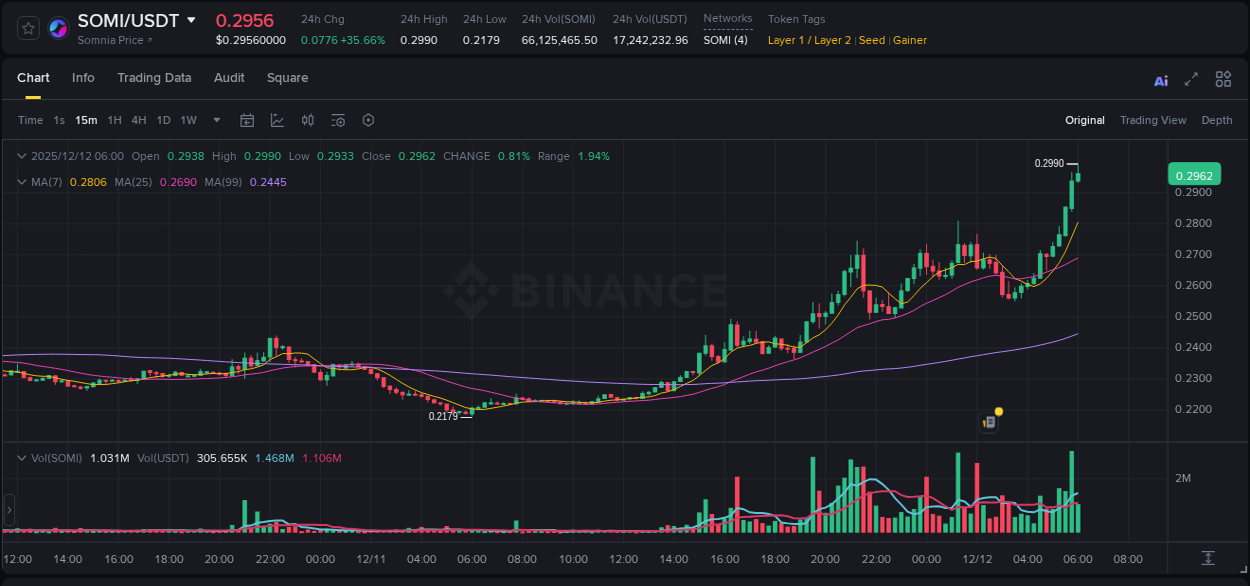Open the chart settings icon
The height and width of the screenshot is (586, 1250).
[x=368, y=120]
